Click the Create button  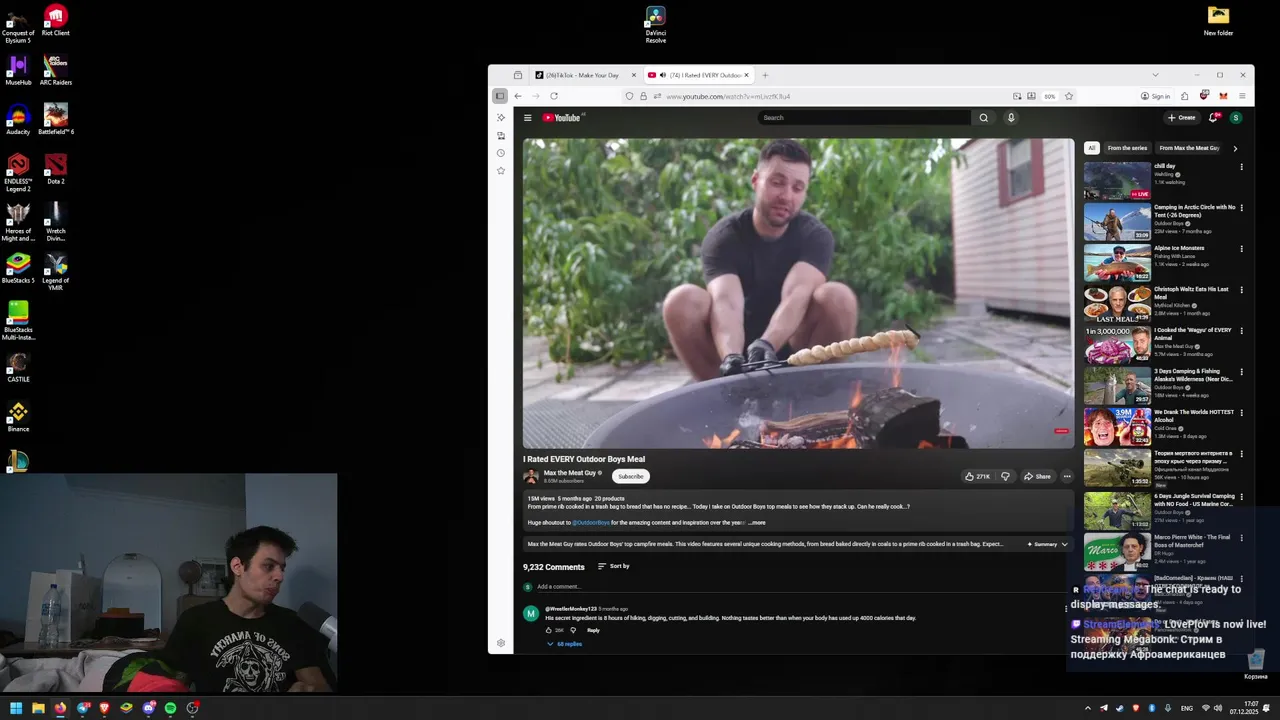click(1181, 118)
